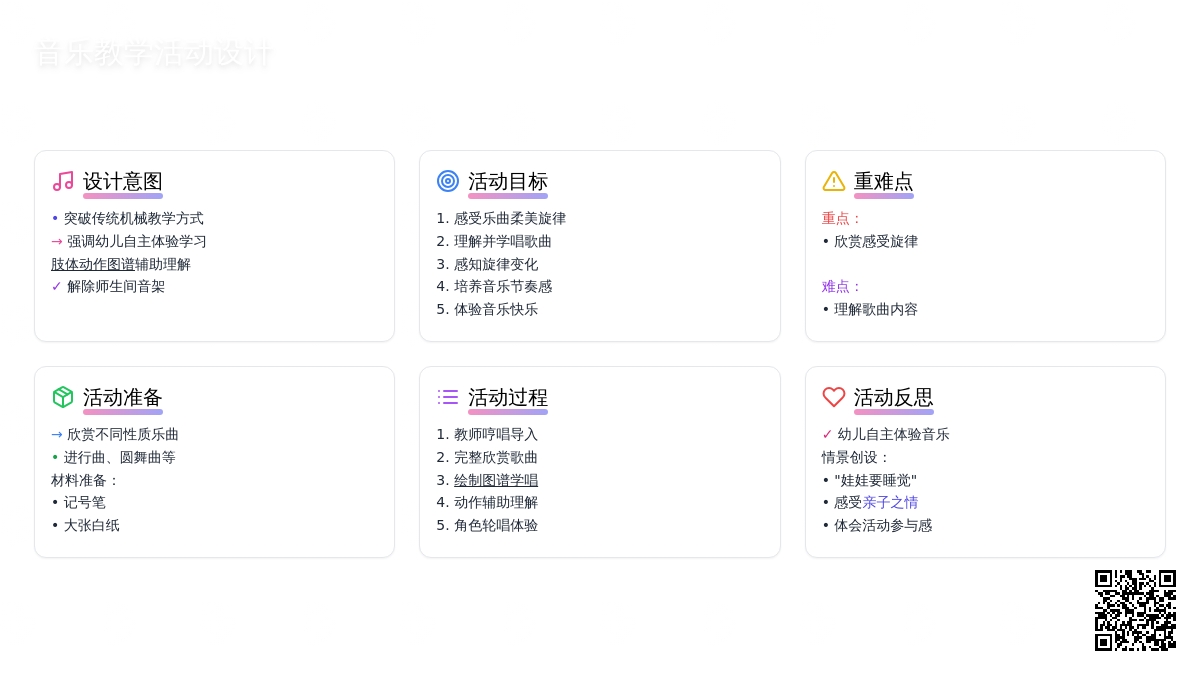Click the 活动反思 card heading
Screen dimensions: 1200x675
click(x=894, y=398)
